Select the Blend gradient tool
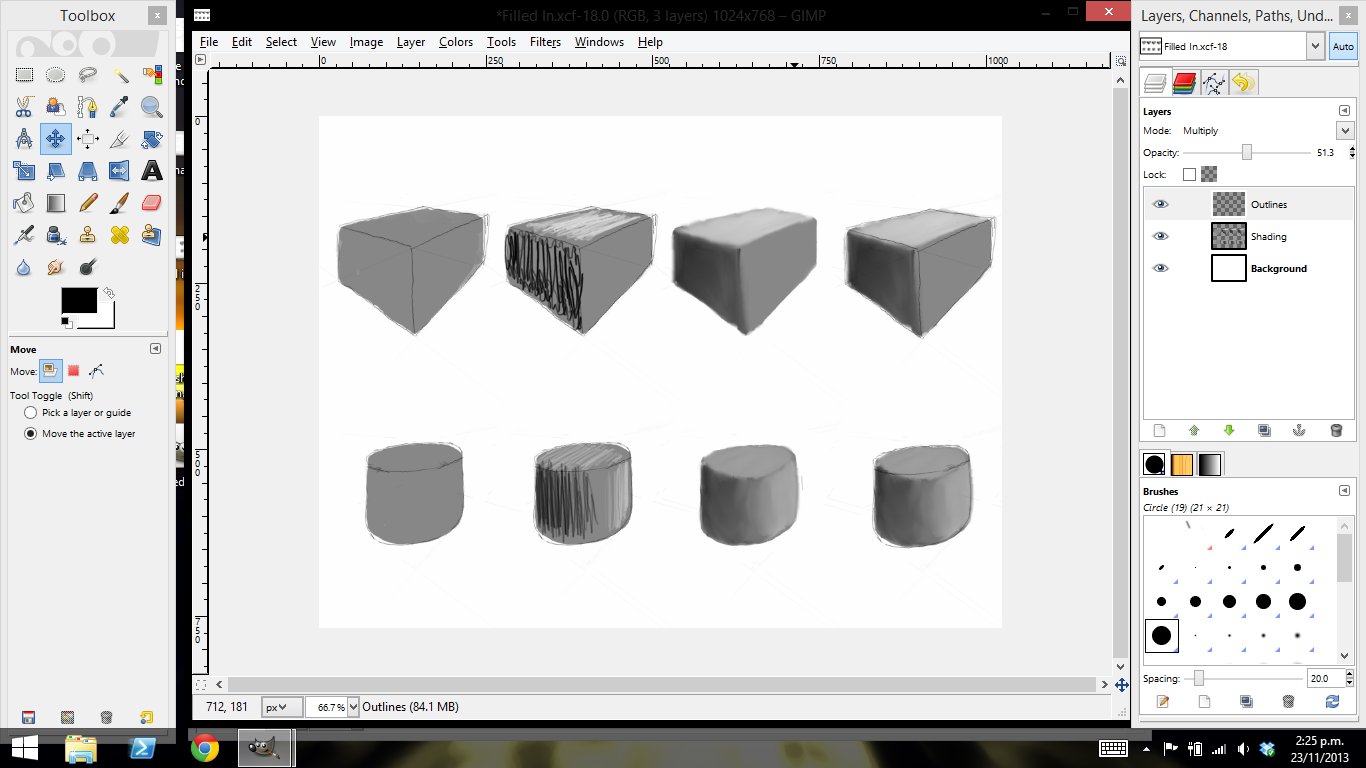This screenshot has height=768, width=1366. click(x=56, y=203)
